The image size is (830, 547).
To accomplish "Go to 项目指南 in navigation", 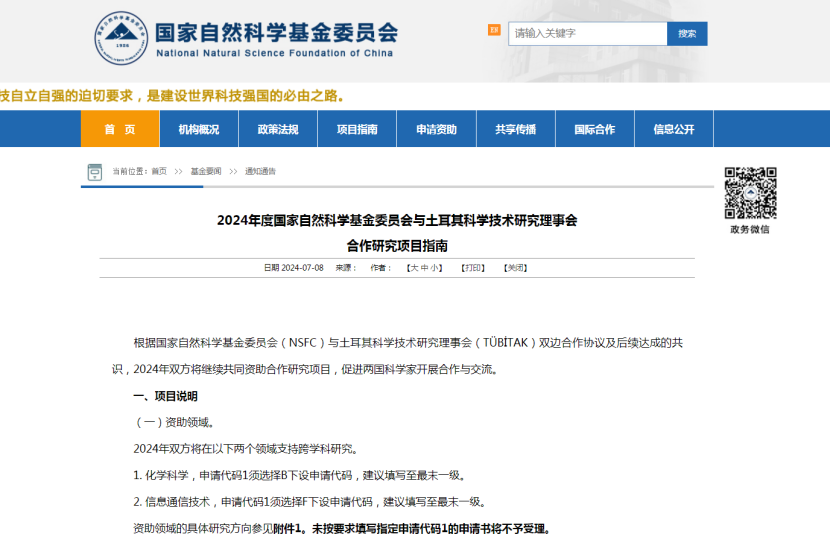I will (x=357, y=129).
